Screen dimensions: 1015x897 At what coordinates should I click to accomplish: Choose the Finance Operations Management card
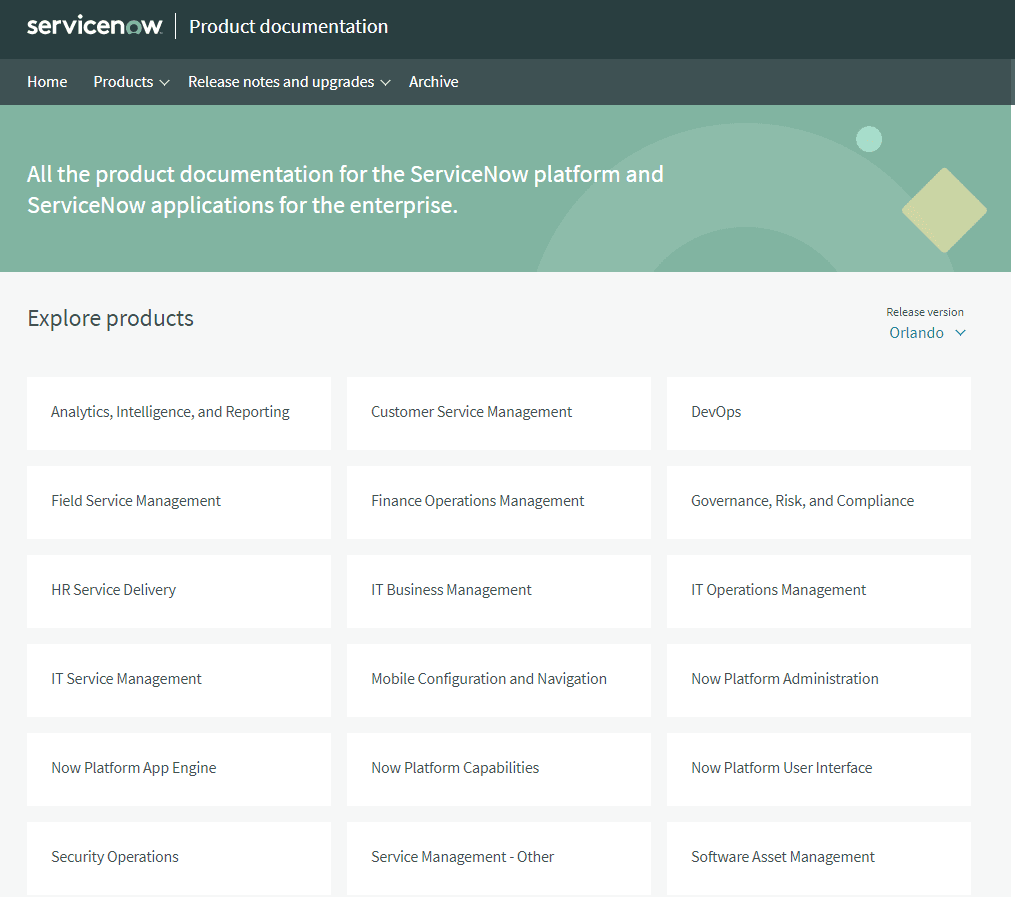(499, 502)
